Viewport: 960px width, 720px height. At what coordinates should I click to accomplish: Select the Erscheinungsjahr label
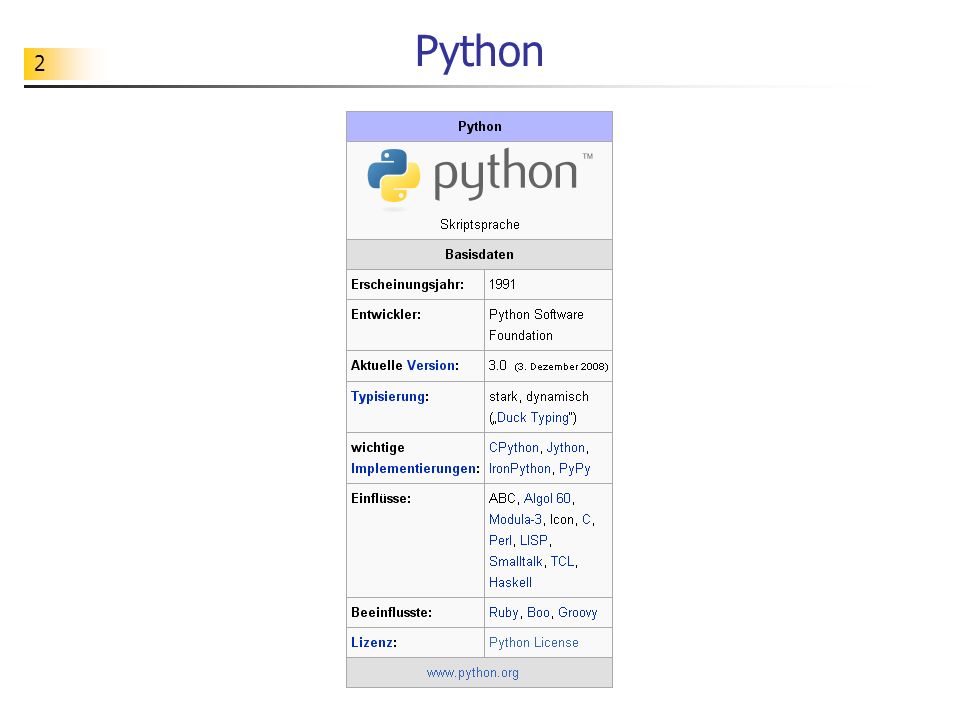[407, 285]
